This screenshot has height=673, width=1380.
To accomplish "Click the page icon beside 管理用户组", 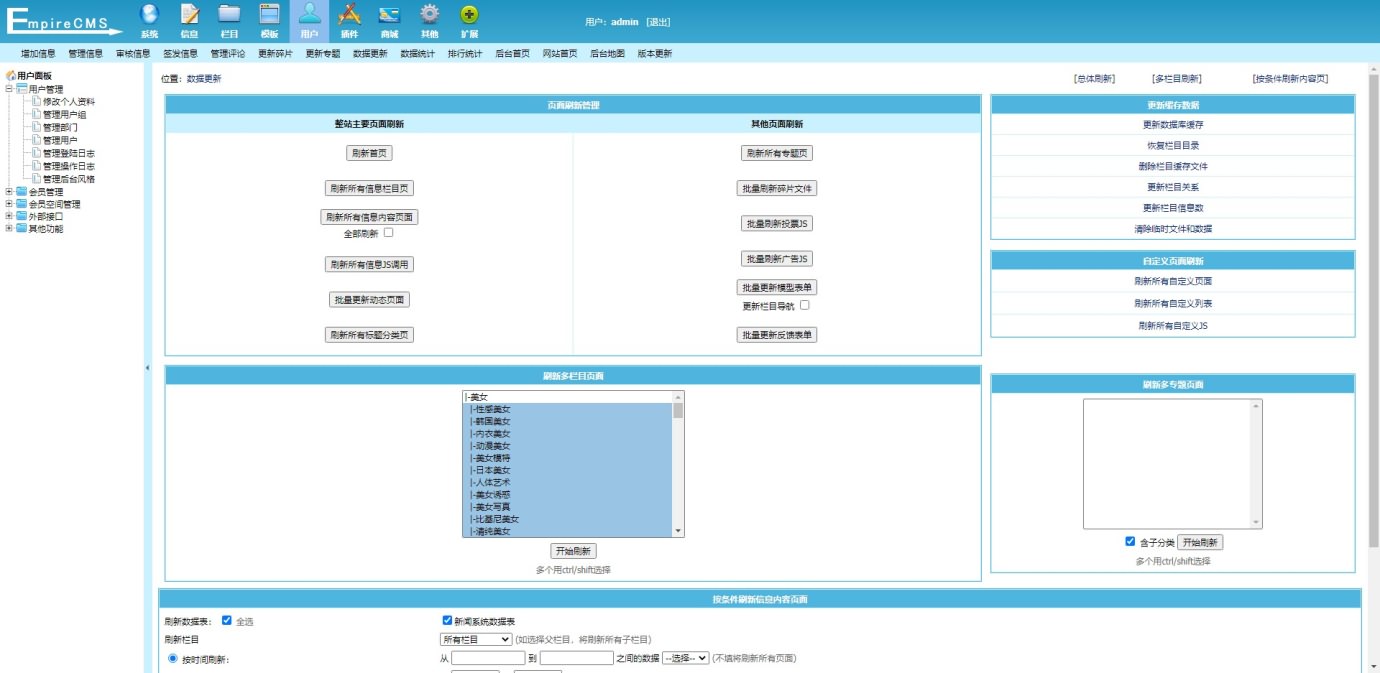I will tap(36, 114).
